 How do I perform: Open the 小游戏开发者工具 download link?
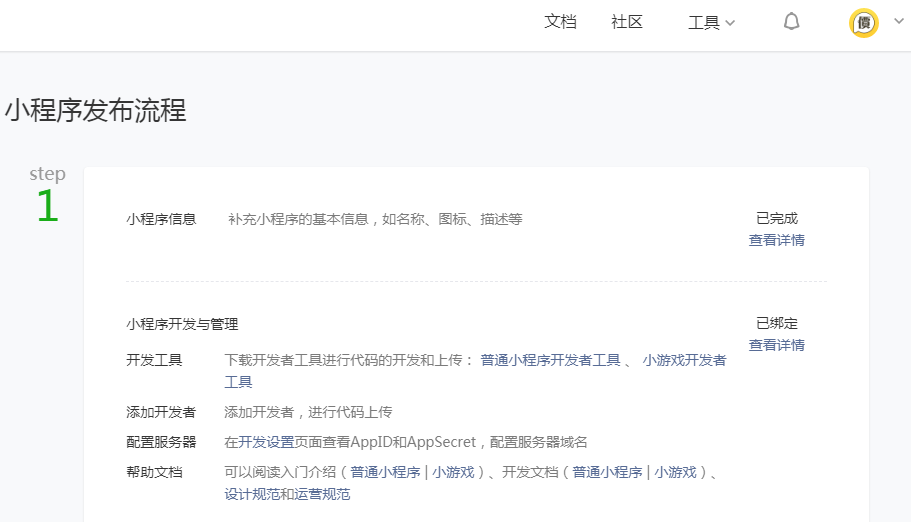(684, 360)
